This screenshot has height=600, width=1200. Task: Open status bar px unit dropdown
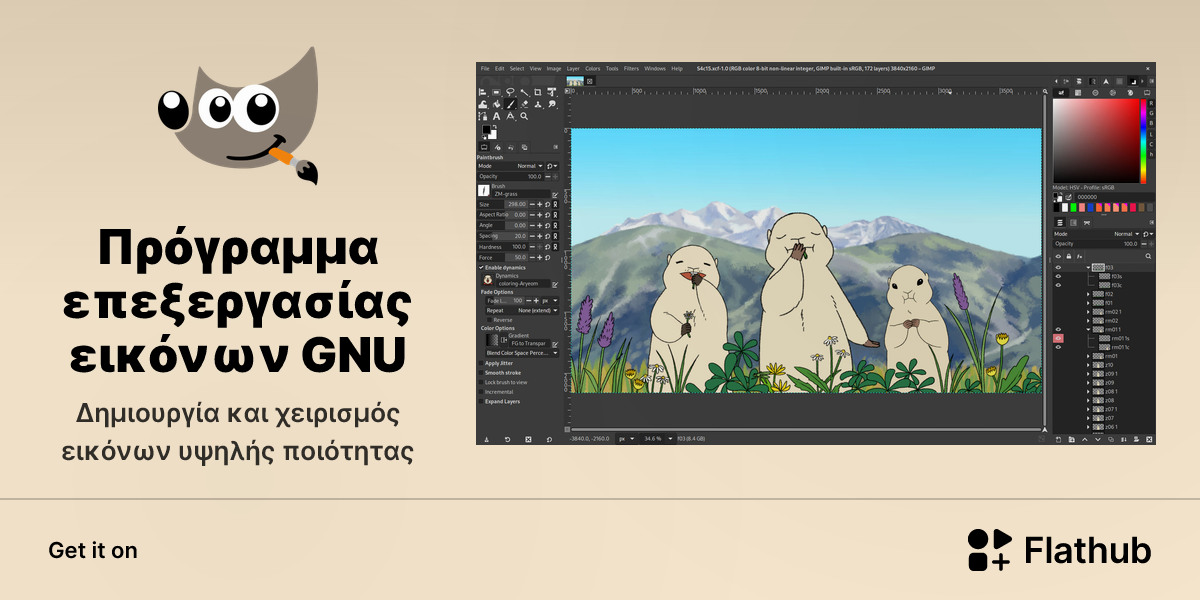point(626,439)
